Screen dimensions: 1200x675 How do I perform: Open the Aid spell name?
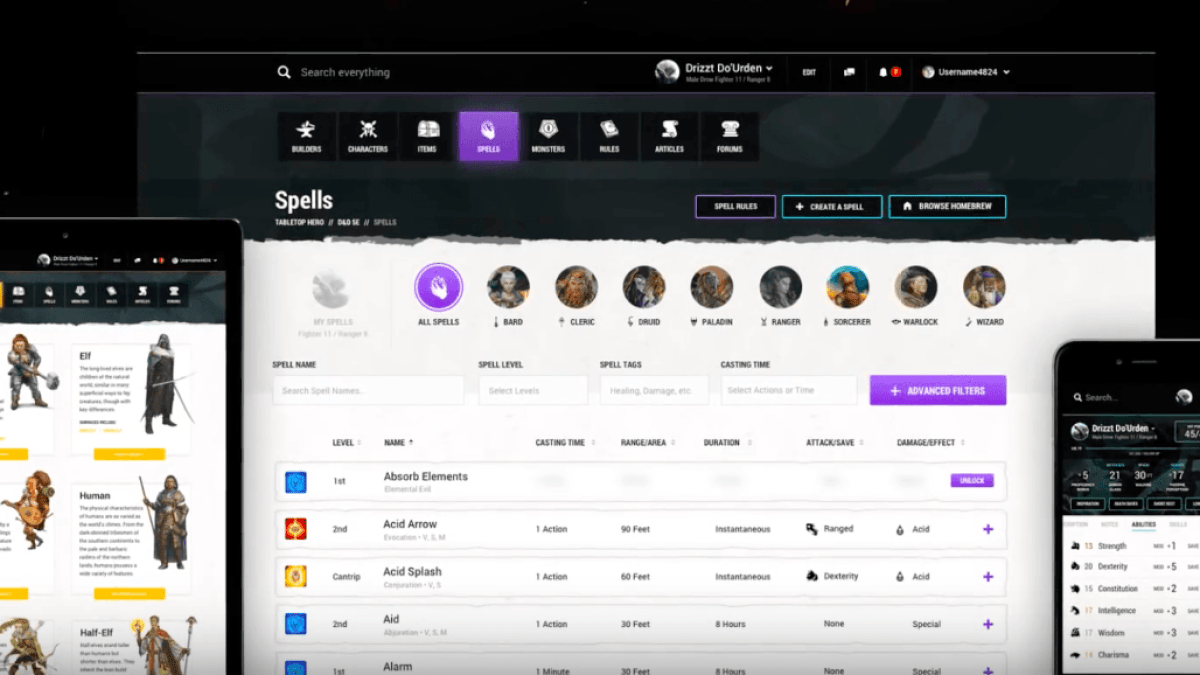click(x=391, y=619)
